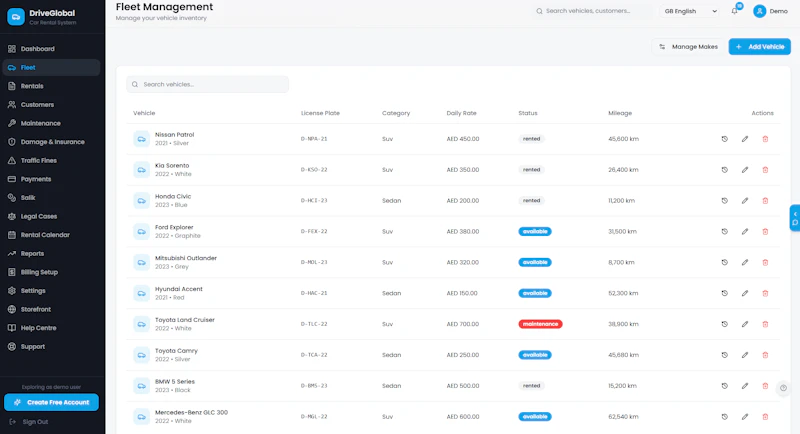Edit the Kia Sorento vehicle
800x434 pixels.
tap(745, 170)
